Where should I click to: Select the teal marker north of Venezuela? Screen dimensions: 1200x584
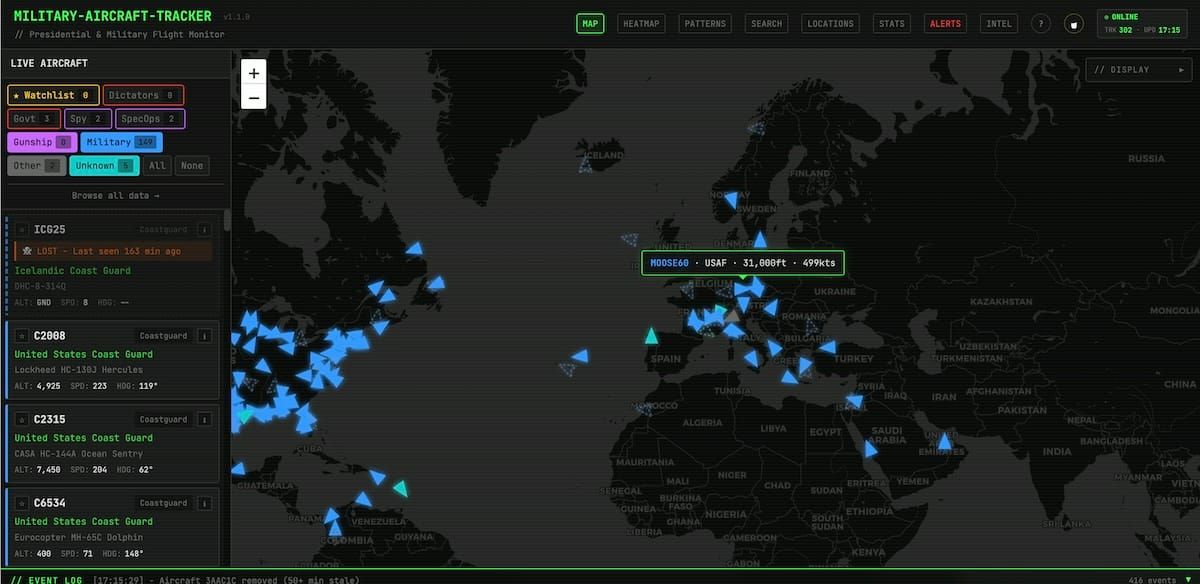400,488
